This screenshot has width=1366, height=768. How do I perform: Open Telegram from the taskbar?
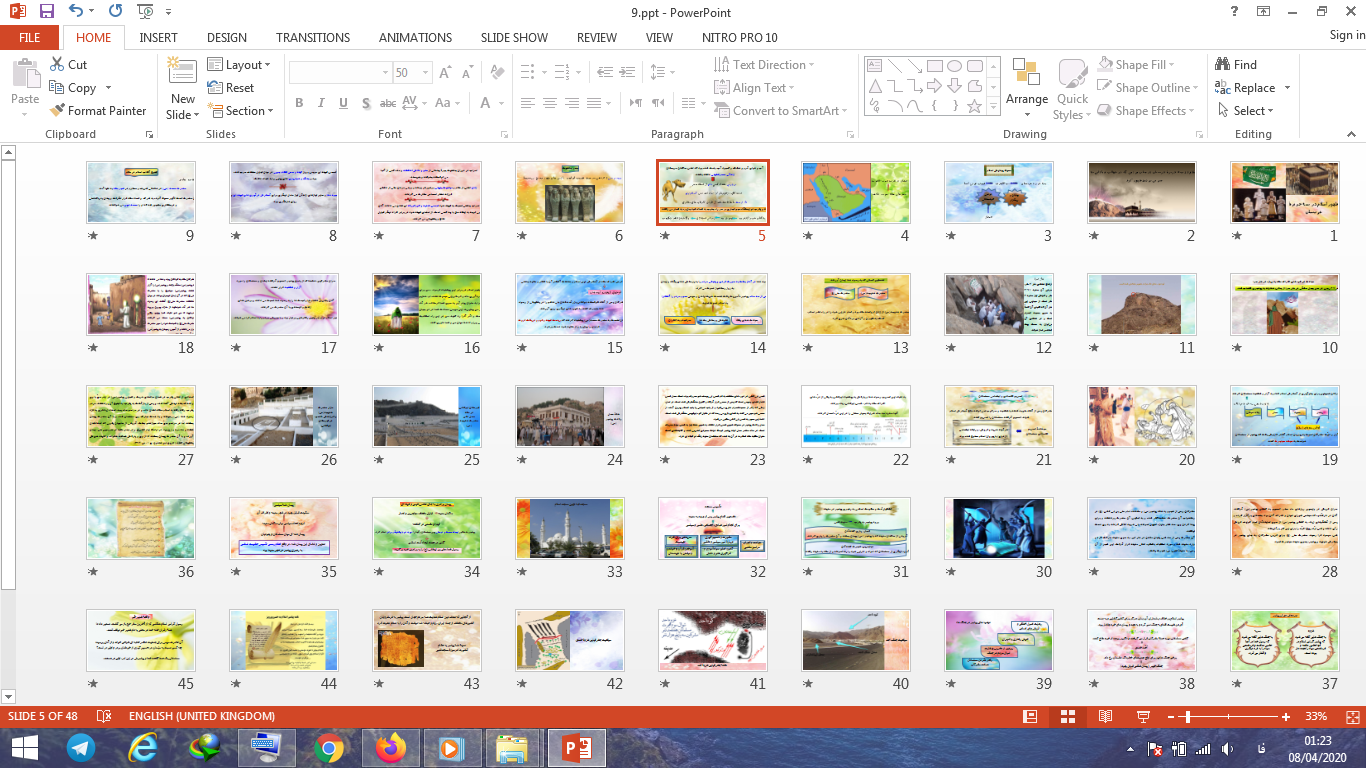pyautogui.click(x=81, y=747)
